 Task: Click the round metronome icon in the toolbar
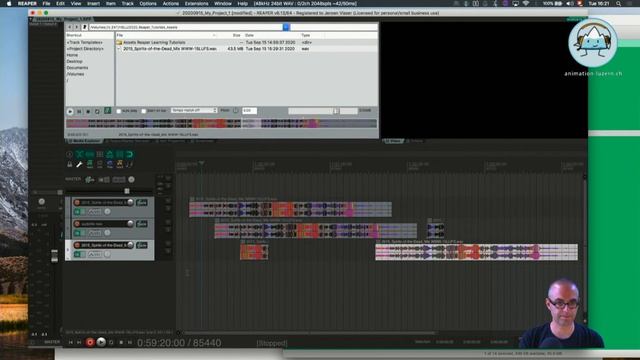pos(69,154)
